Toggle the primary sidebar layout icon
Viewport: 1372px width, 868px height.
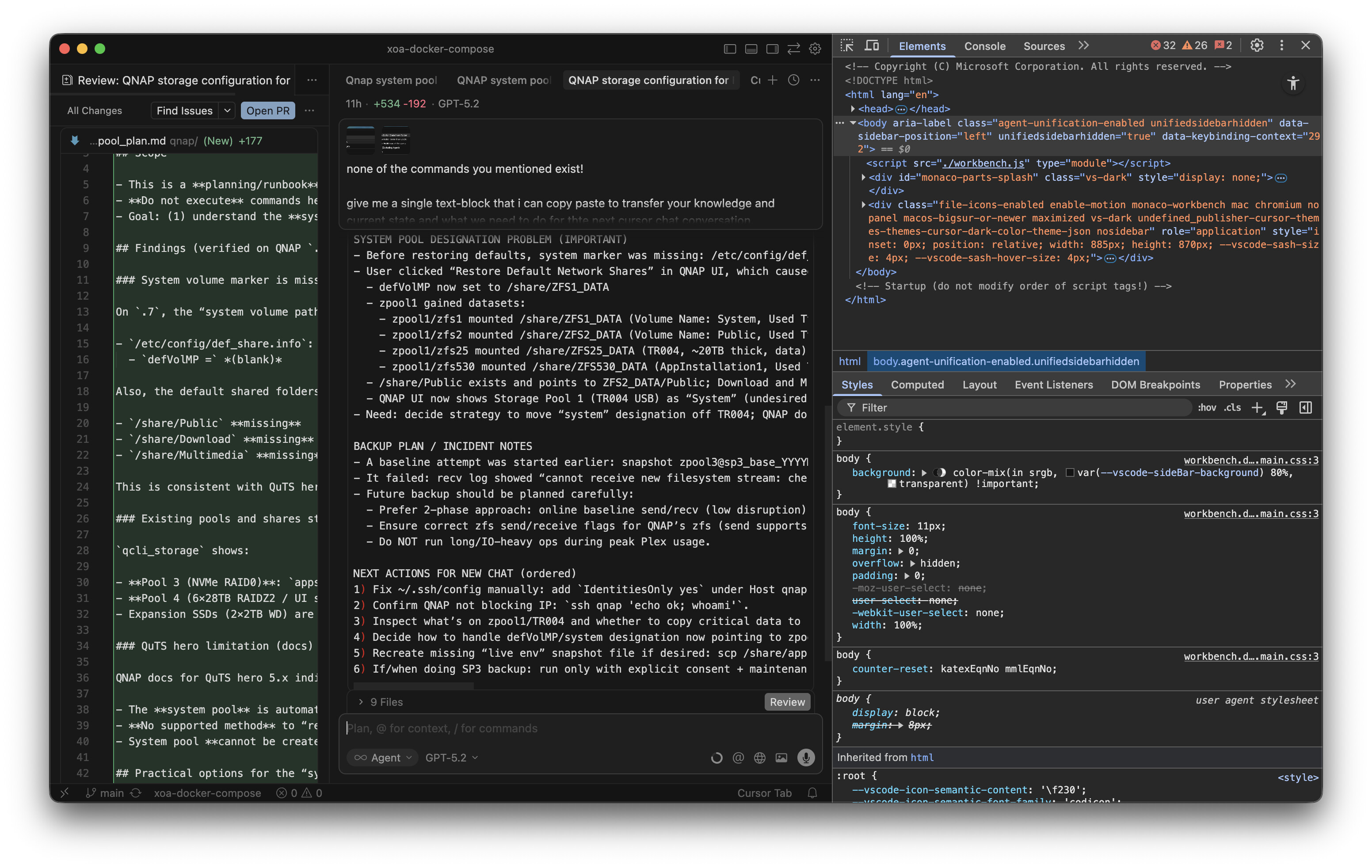729,49
